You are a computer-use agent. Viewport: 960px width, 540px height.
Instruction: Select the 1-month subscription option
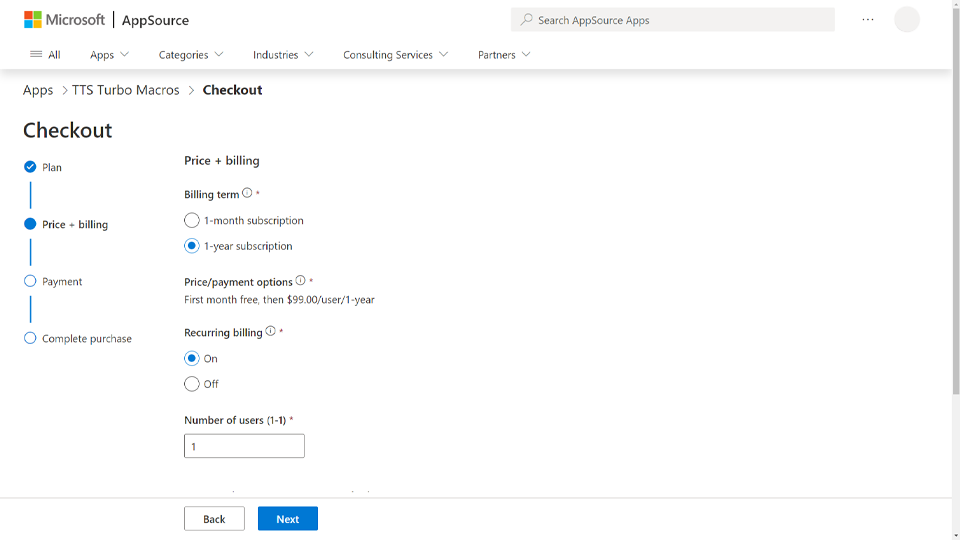192,220
